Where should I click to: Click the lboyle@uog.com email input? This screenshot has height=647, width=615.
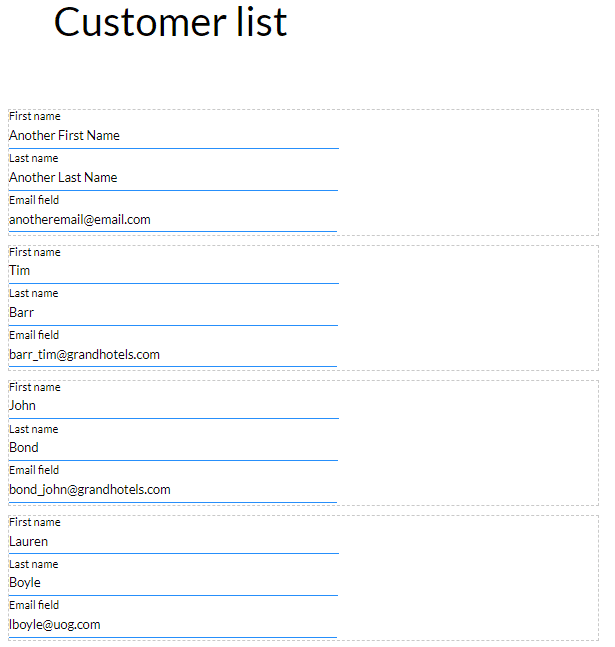(173, 625)
